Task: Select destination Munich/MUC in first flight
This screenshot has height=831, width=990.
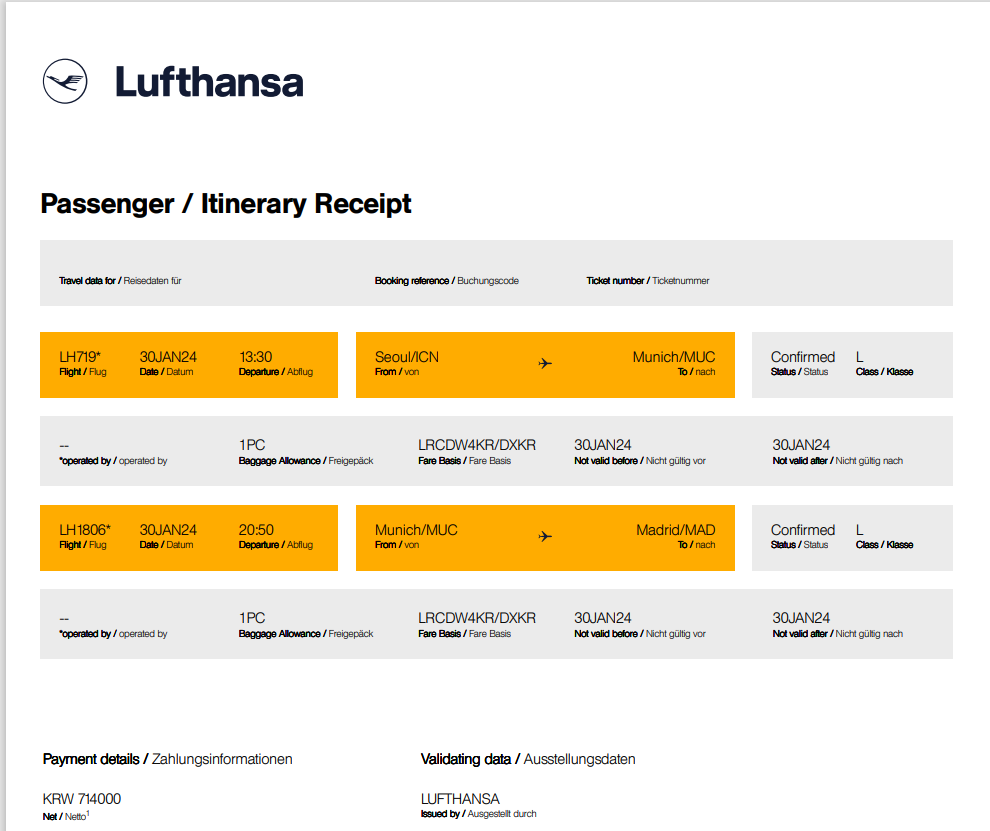Action: (x=674, y=357)
